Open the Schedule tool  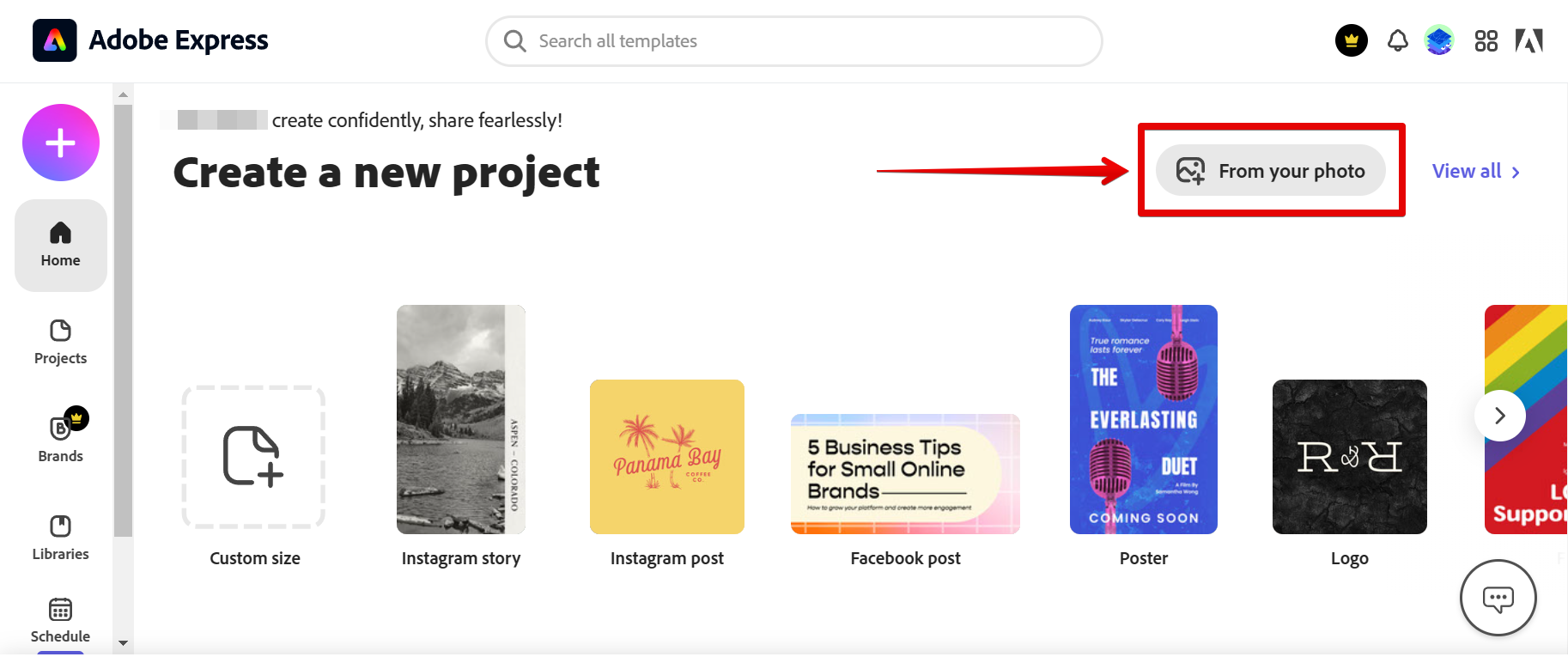point(59,620)
